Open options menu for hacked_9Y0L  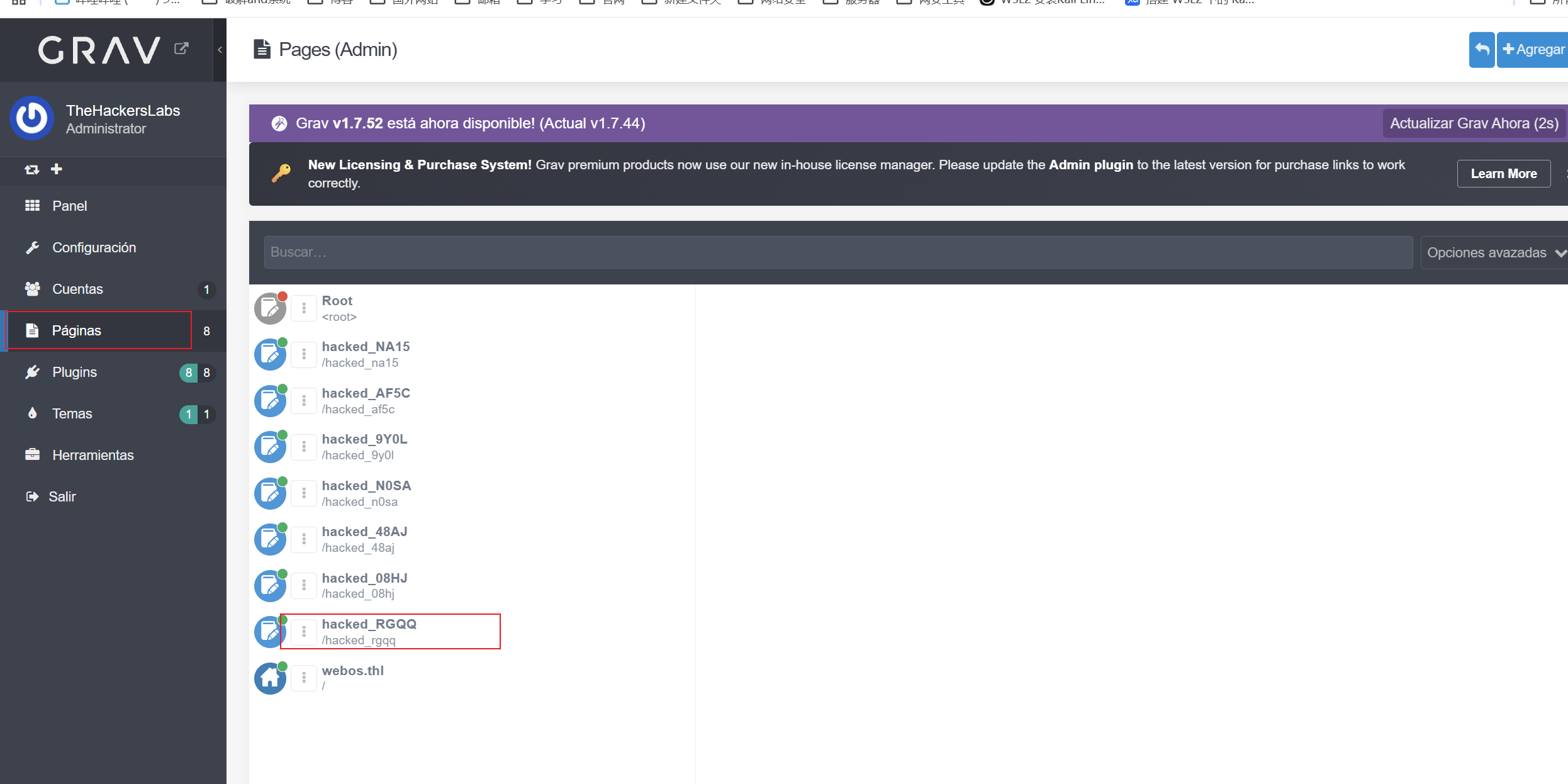point(304,447)
